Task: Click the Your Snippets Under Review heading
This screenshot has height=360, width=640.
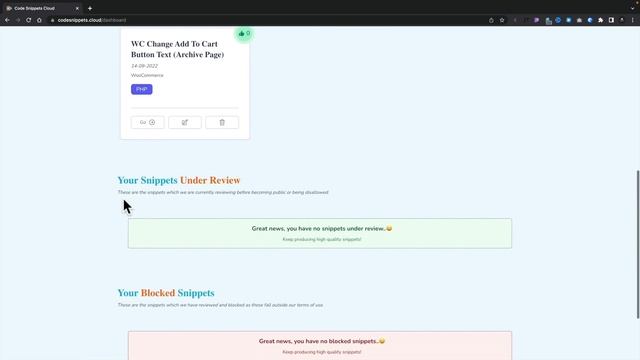Action: tap(179, 180)
